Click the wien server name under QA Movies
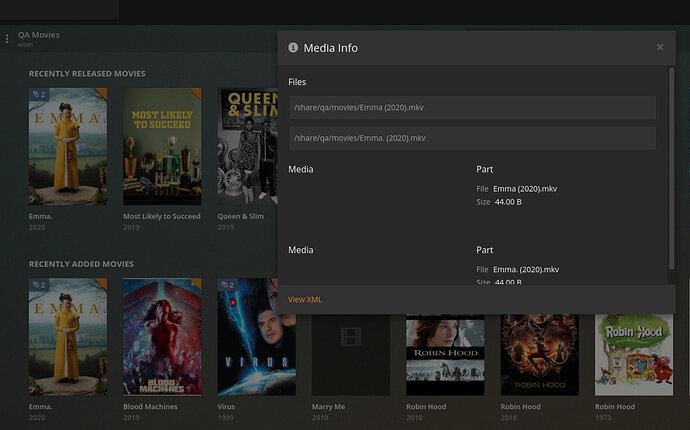Viewport: 690px width, 430px height. [25, 44]
